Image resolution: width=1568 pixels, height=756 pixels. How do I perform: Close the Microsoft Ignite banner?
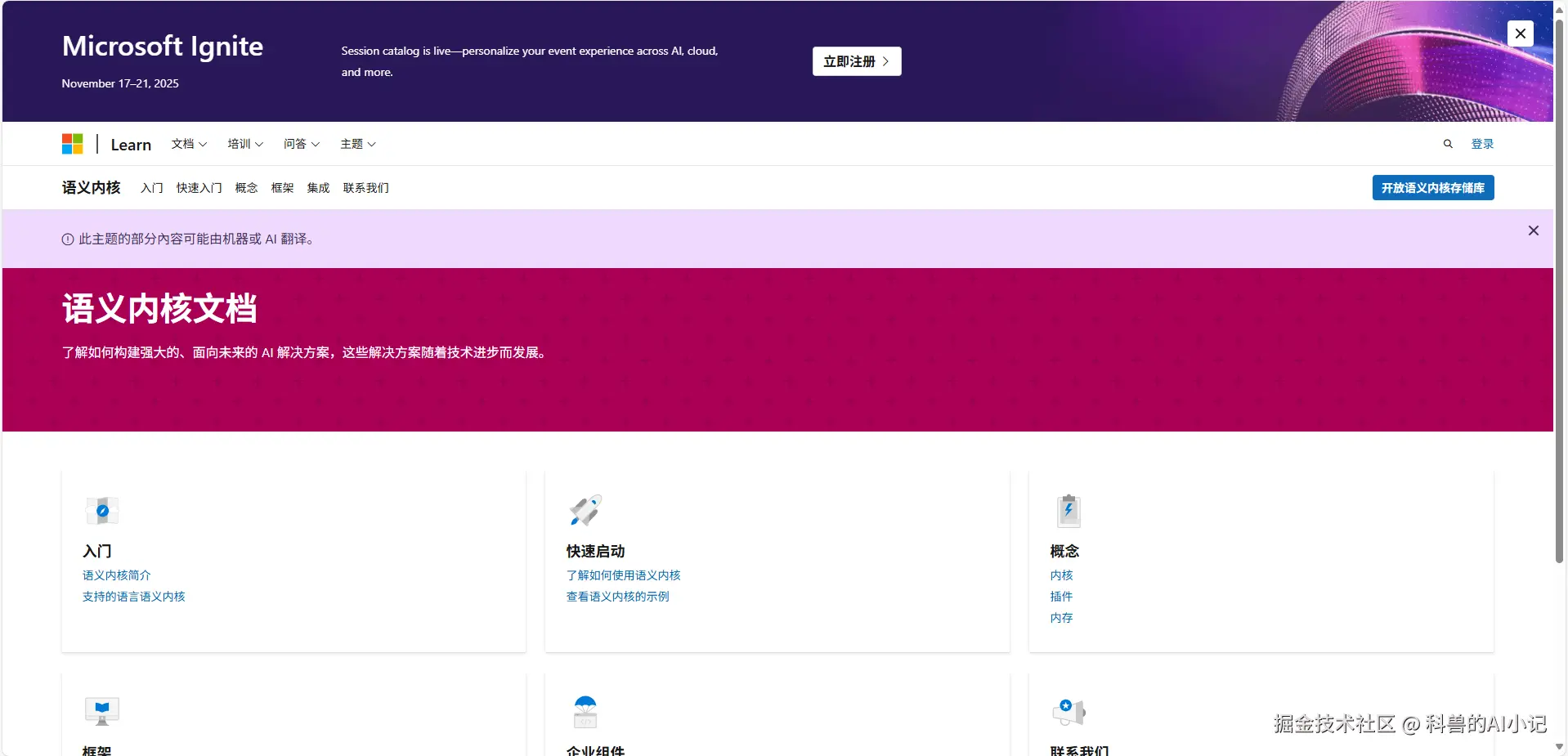[1520, 34]
